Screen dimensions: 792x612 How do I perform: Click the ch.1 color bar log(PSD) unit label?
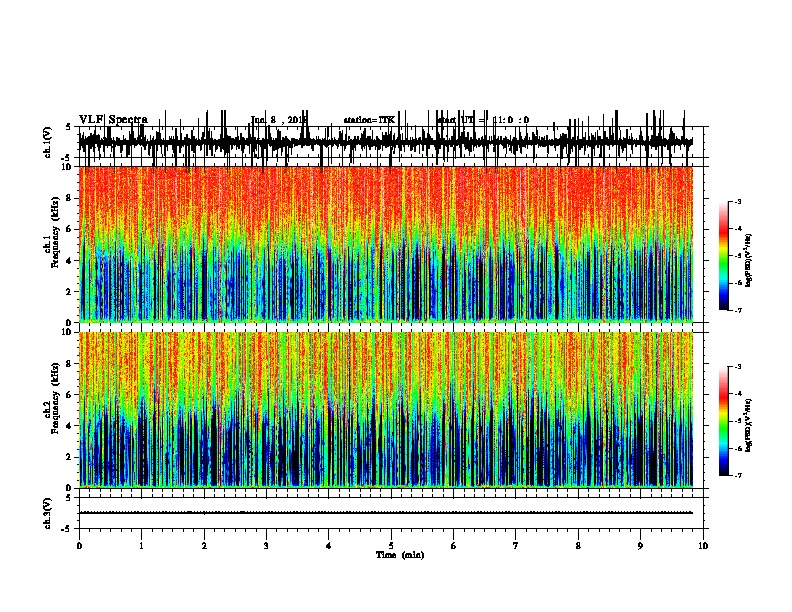tap(749, 260)
